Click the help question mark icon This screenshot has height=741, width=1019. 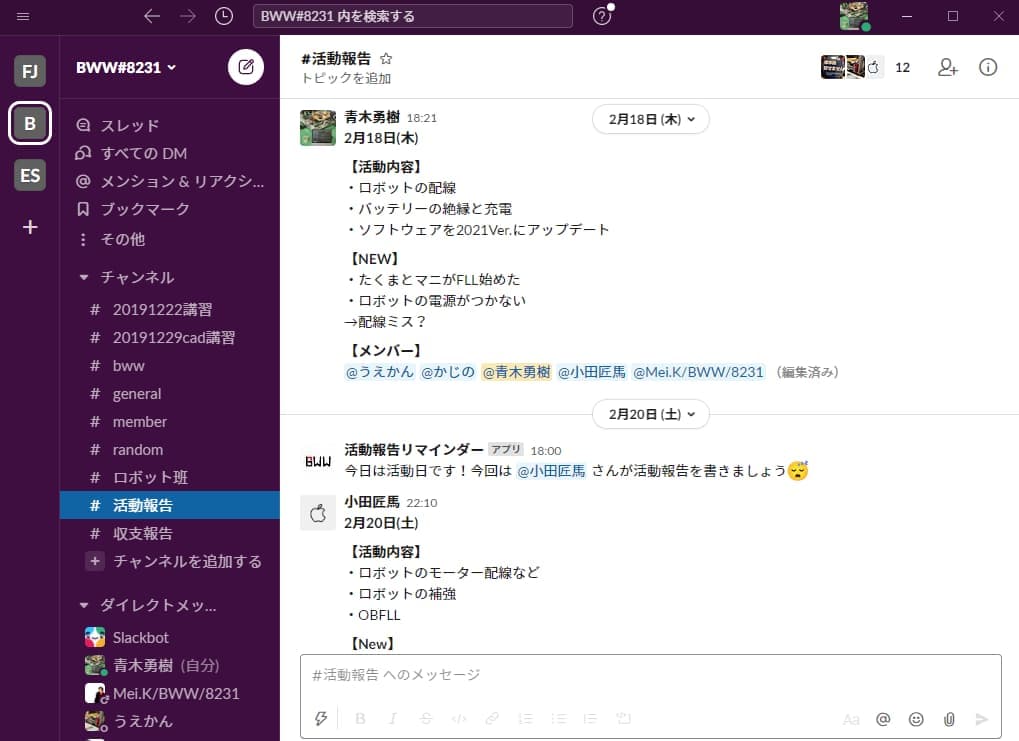pyautogui.click(x=601, y=15)
